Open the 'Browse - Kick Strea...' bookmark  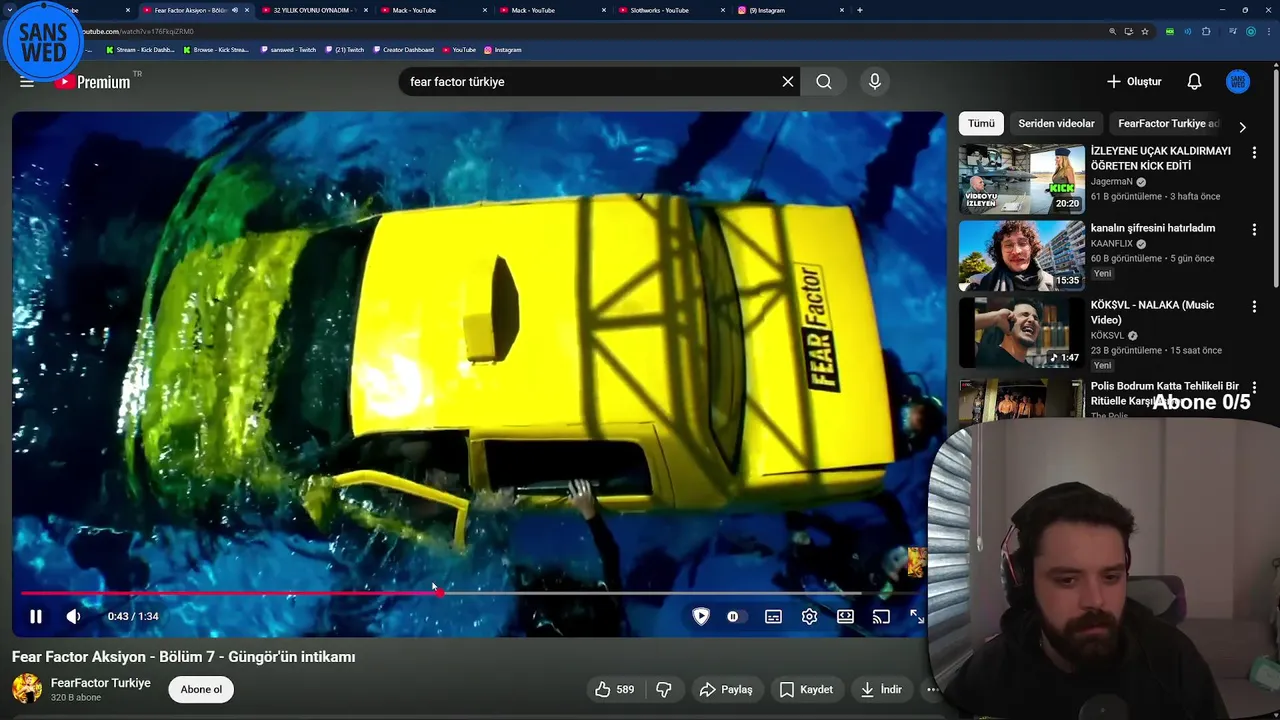coord(216,49)
